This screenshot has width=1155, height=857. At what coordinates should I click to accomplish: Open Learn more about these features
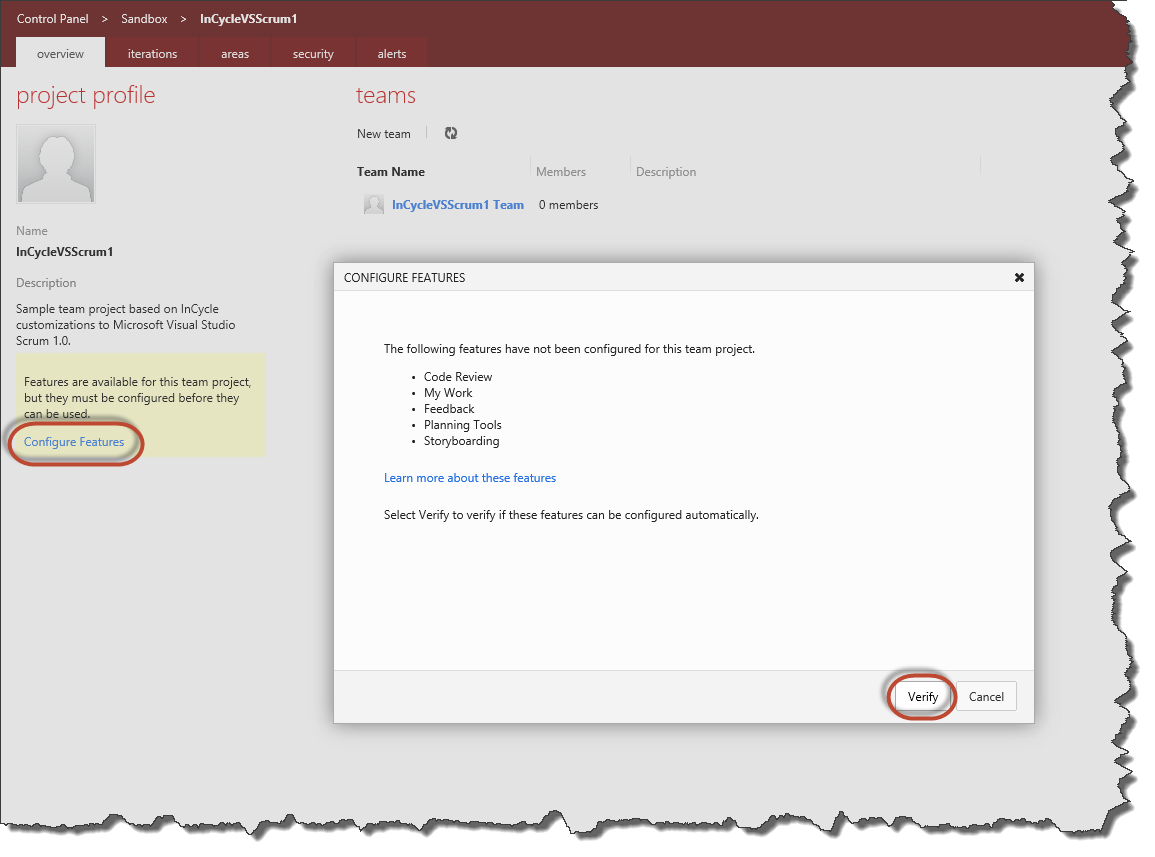point(470,478)
